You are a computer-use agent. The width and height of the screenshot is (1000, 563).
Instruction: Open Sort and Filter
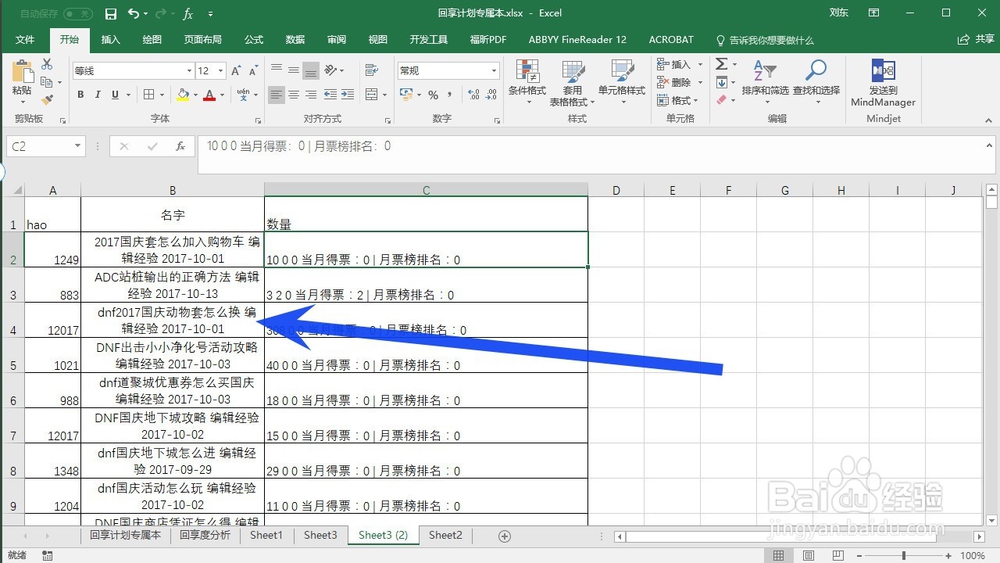765,82
